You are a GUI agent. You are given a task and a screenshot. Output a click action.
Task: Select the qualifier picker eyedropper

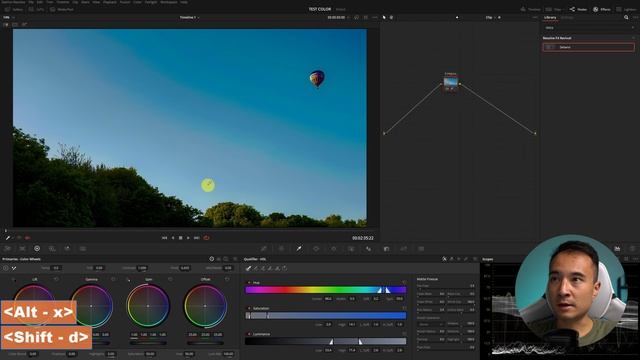click(x=248, y=268)
